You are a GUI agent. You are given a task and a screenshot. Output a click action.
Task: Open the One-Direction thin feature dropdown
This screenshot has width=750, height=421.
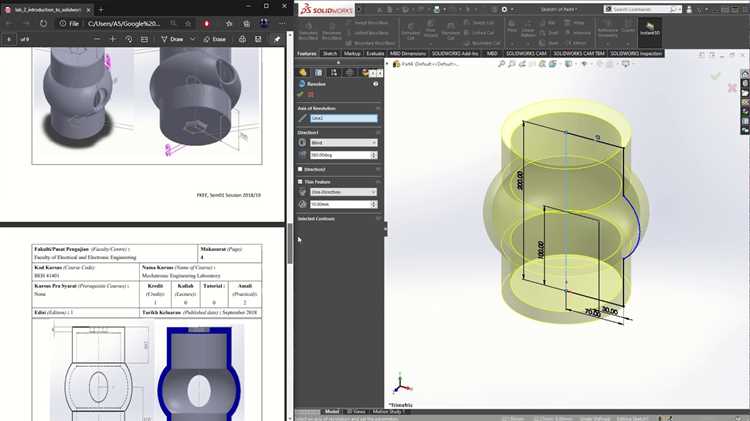coord(344,192)
